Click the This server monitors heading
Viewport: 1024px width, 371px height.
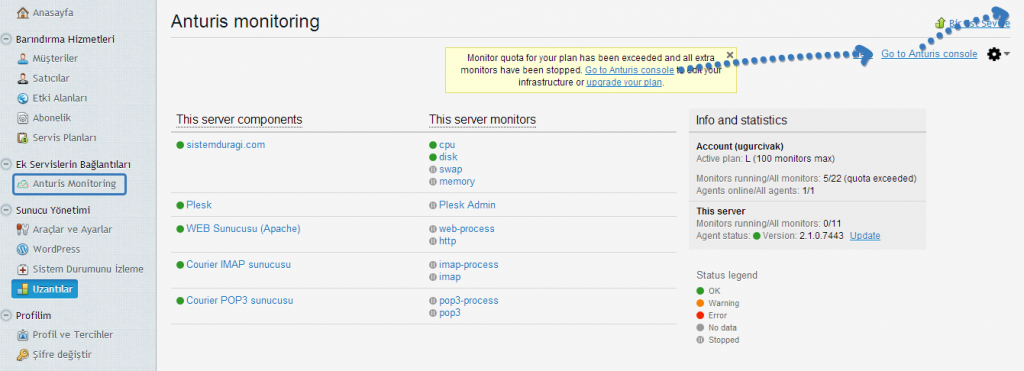[482, 120]
